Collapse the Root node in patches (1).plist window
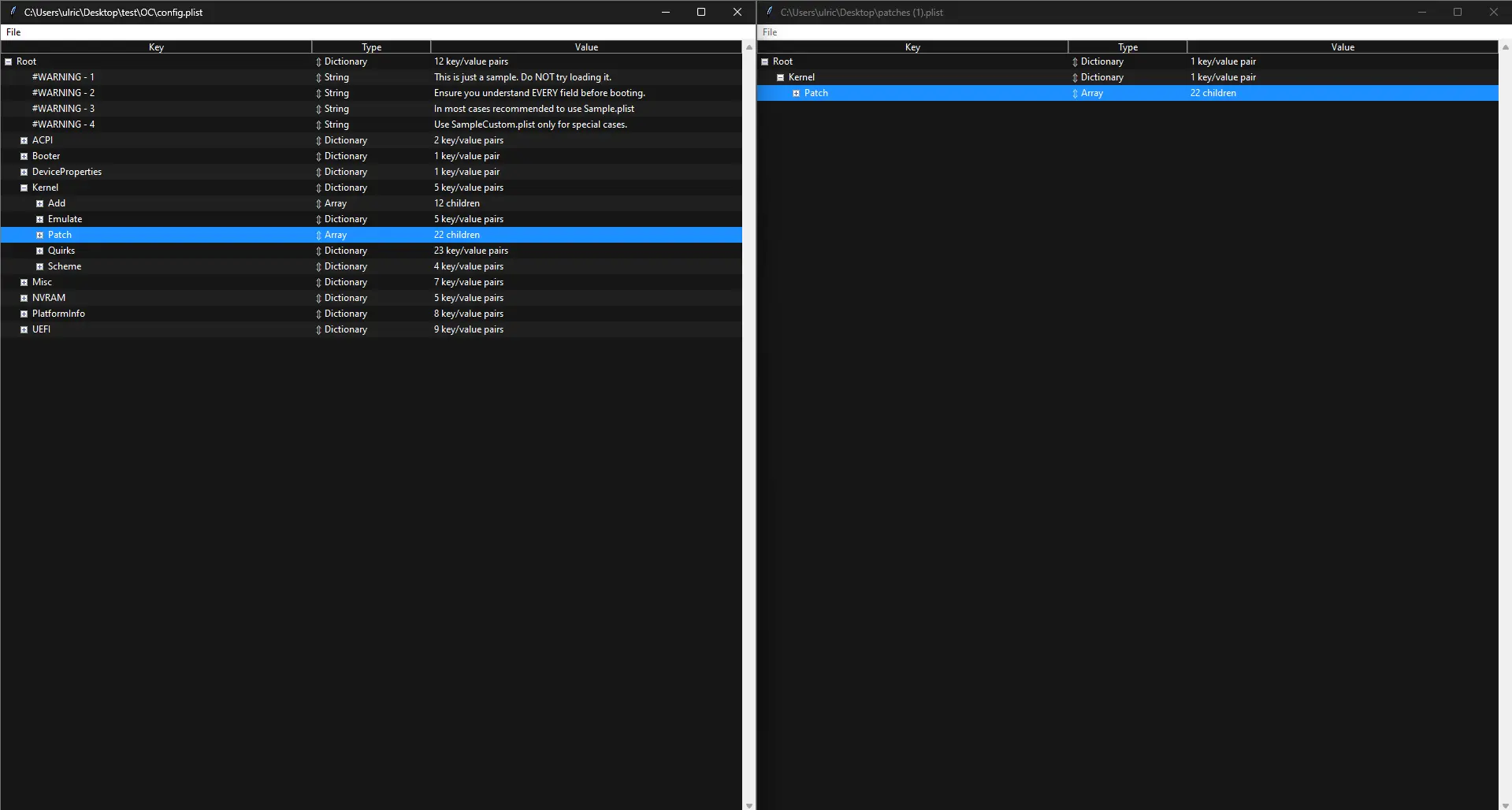 (764, 61)
